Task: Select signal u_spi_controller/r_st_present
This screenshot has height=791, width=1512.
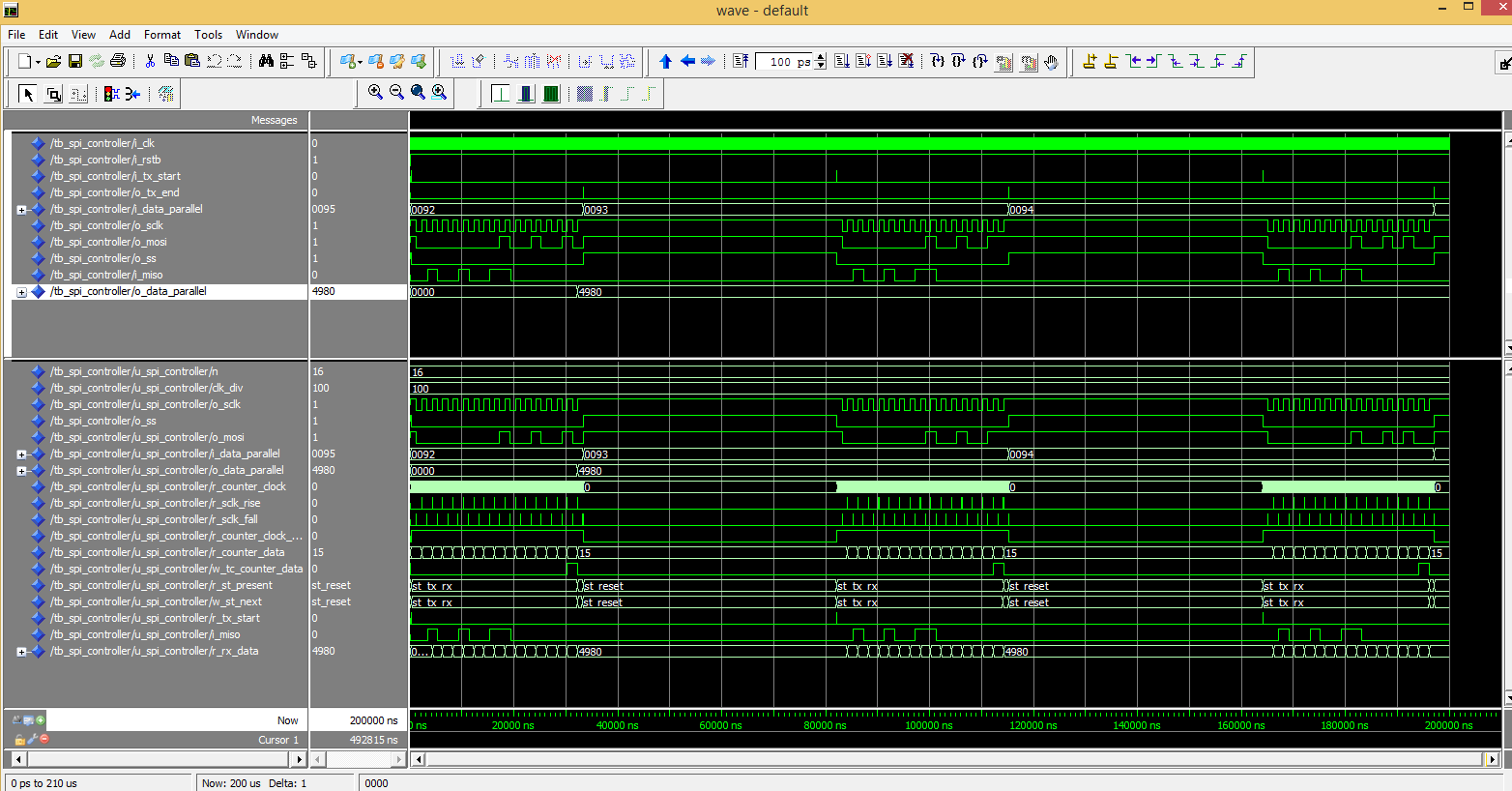Action: pyautogui.click(x=160, y=585)
